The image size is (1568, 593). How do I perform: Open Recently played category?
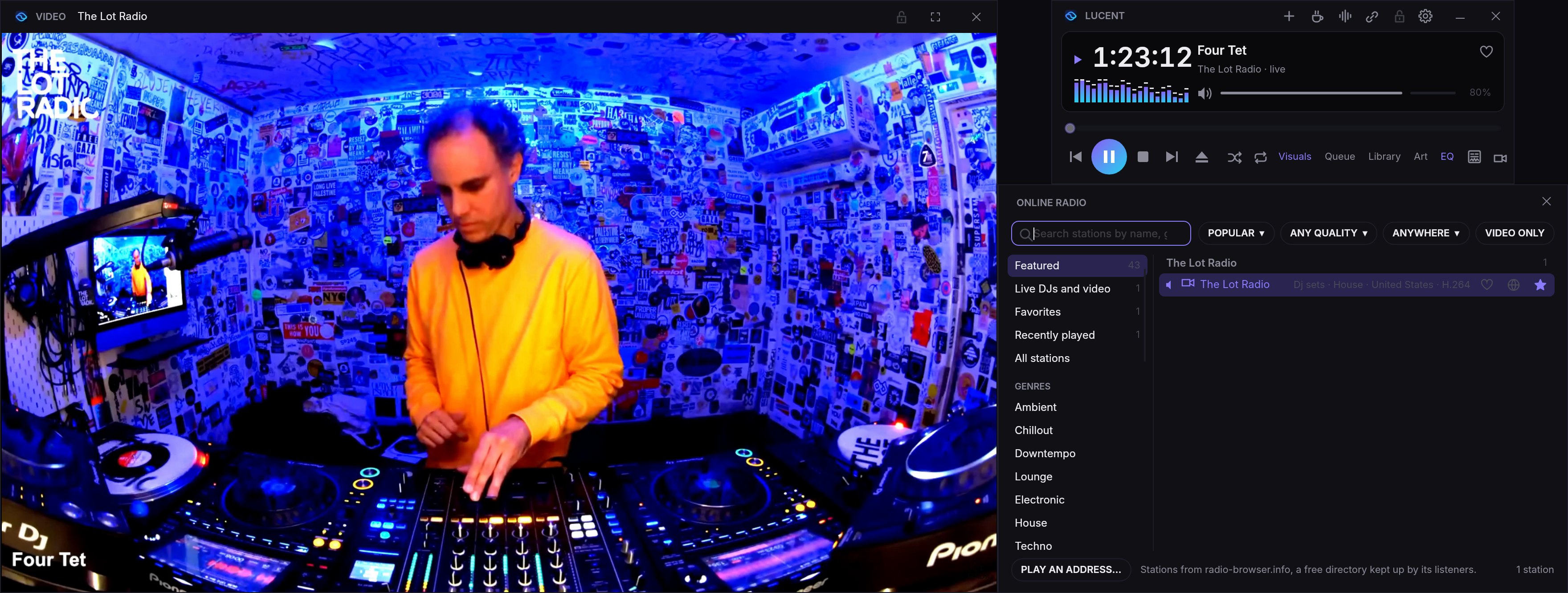click(1077, 335)
